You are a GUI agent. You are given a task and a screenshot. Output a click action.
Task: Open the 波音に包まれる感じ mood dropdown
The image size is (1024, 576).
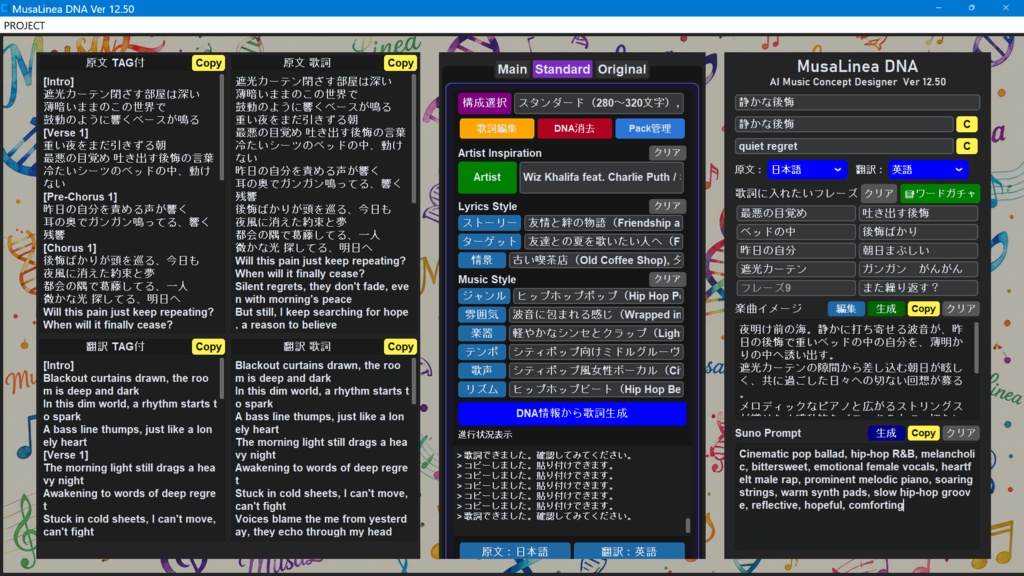pyautogui.click(x=596, y=315)
